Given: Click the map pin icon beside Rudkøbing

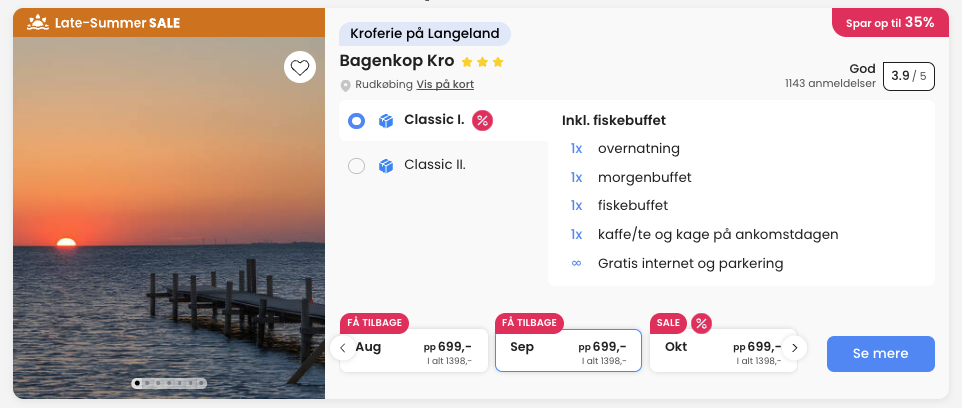Looking at the screenshot, I should point(345,85).
